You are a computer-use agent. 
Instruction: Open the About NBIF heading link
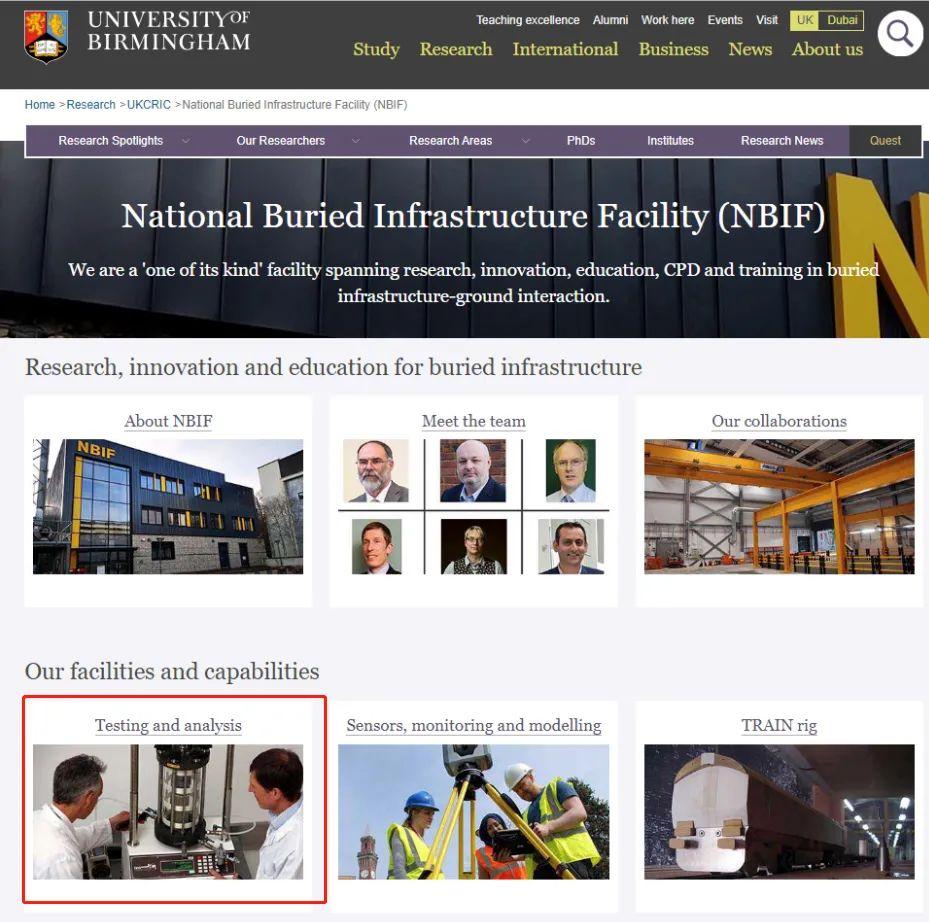click(x=168, y=421)
